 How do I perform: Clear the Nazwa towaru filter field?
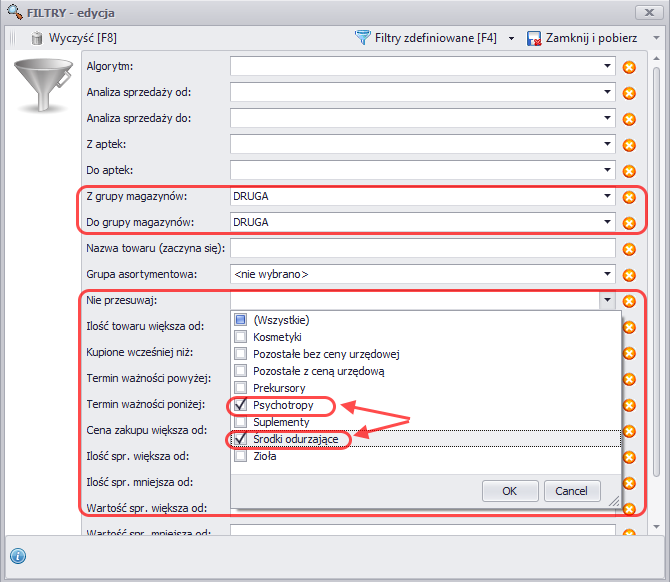[629, 249]
